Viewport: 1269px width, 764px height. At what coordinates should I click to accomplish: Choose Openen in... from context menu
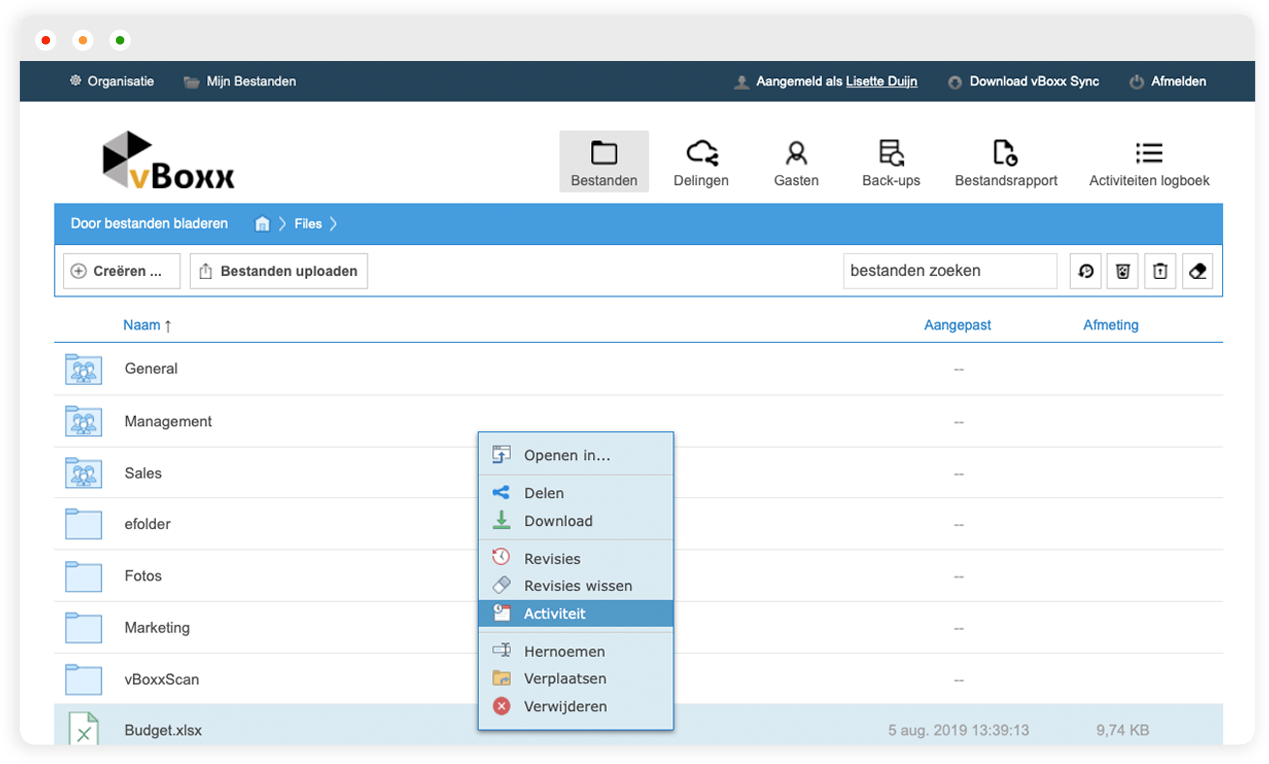click(576, 455)
